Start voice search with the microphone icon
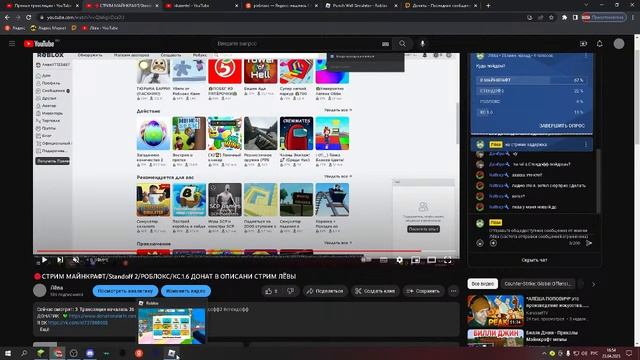Viewport: 640px width, 360px height. (422, 44)
